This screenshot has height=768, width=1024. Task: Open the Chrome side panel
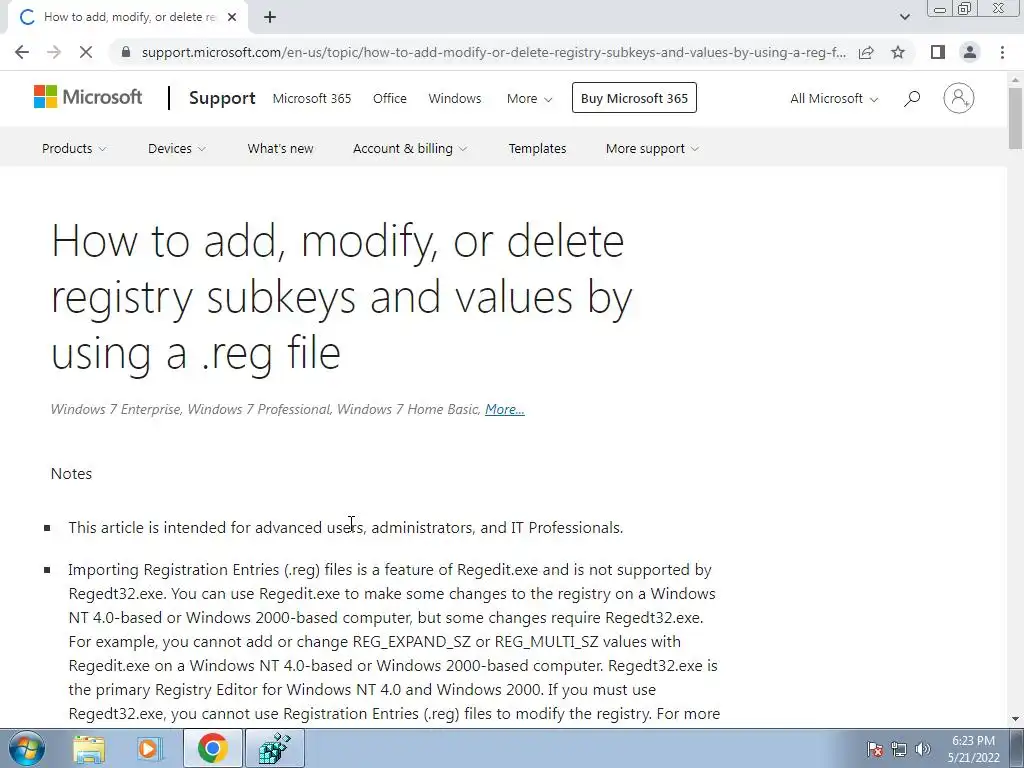click(x=938, y=52)
